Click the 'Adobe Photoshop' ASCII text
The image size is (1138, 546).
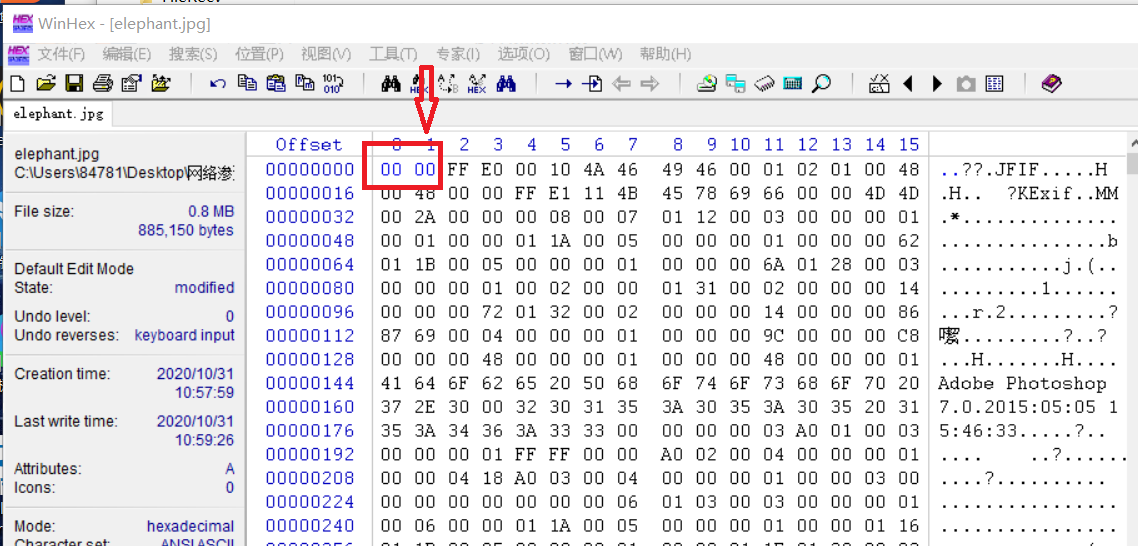[x=1022, y=383]
